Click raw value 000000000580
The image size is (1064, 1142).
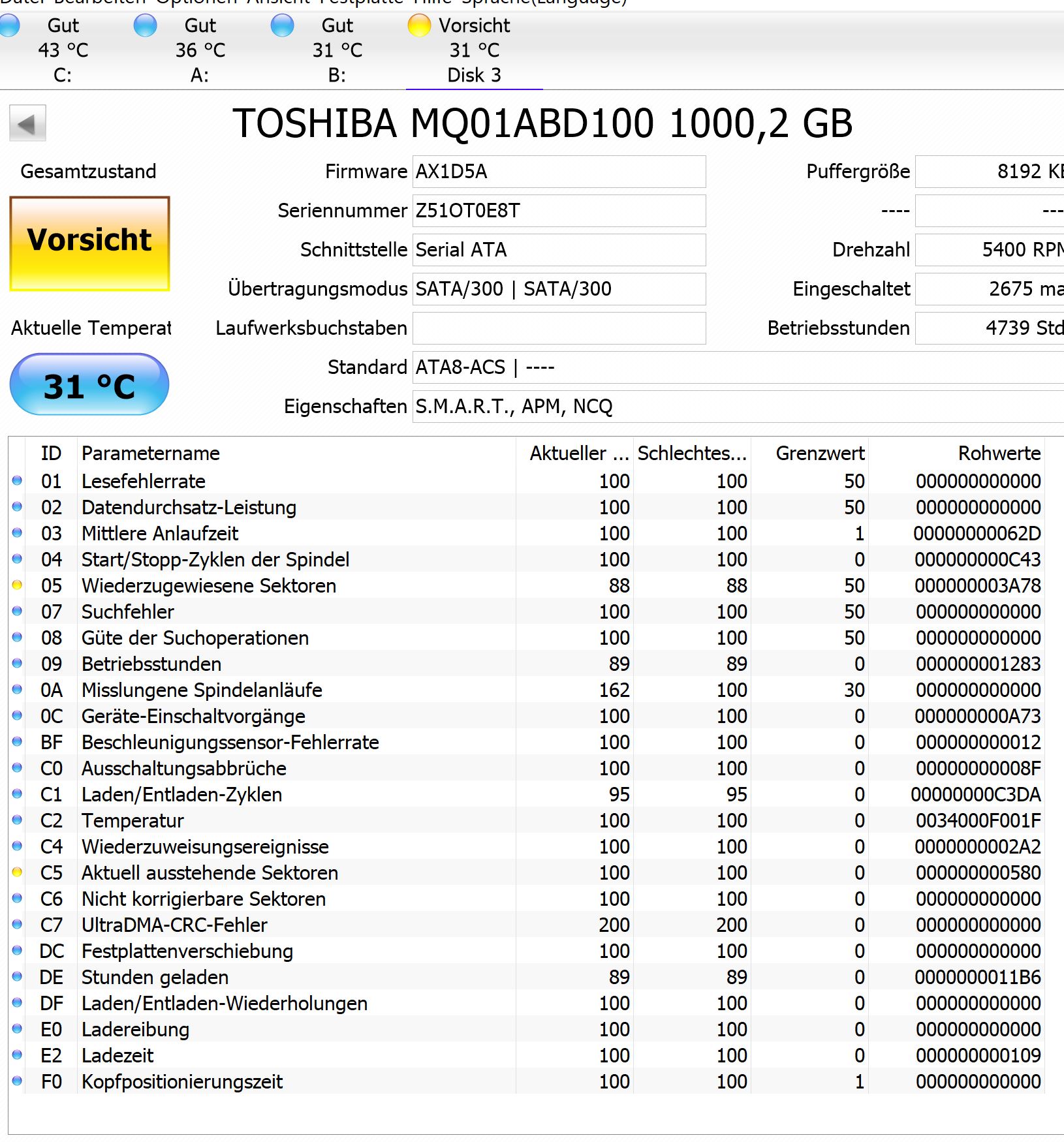978,872
